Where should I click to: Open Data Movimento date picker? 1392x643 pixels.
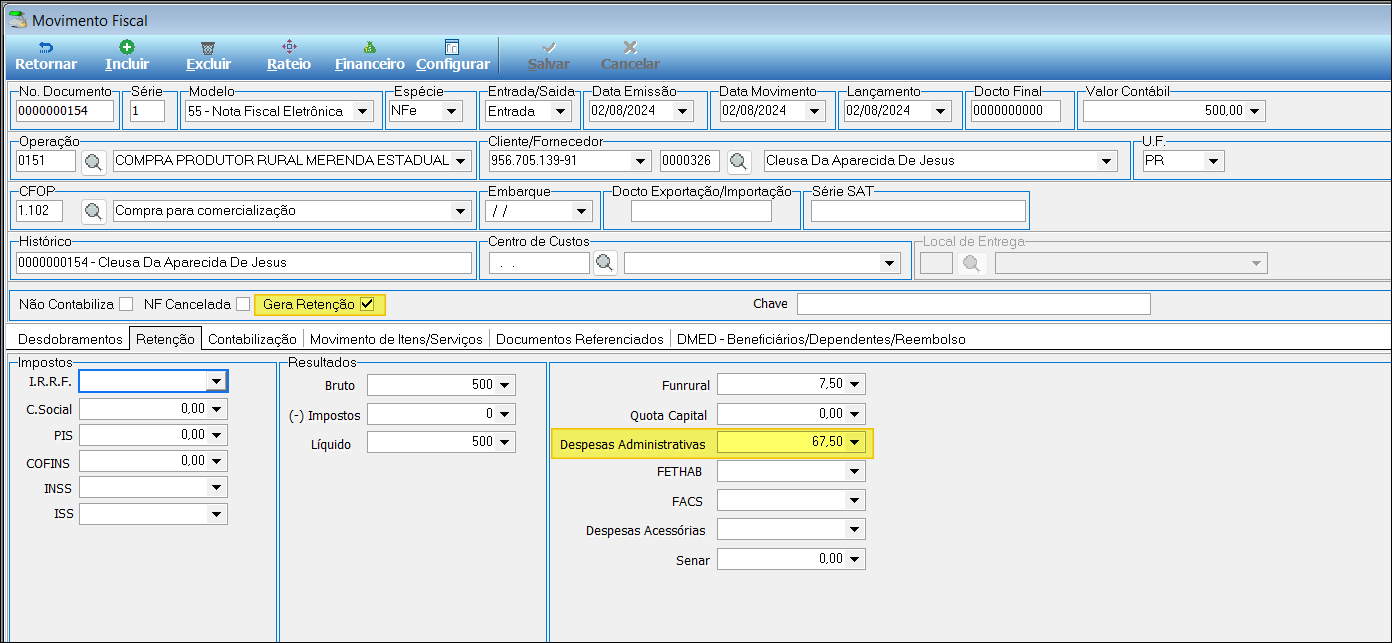click(x=814, y=111)
